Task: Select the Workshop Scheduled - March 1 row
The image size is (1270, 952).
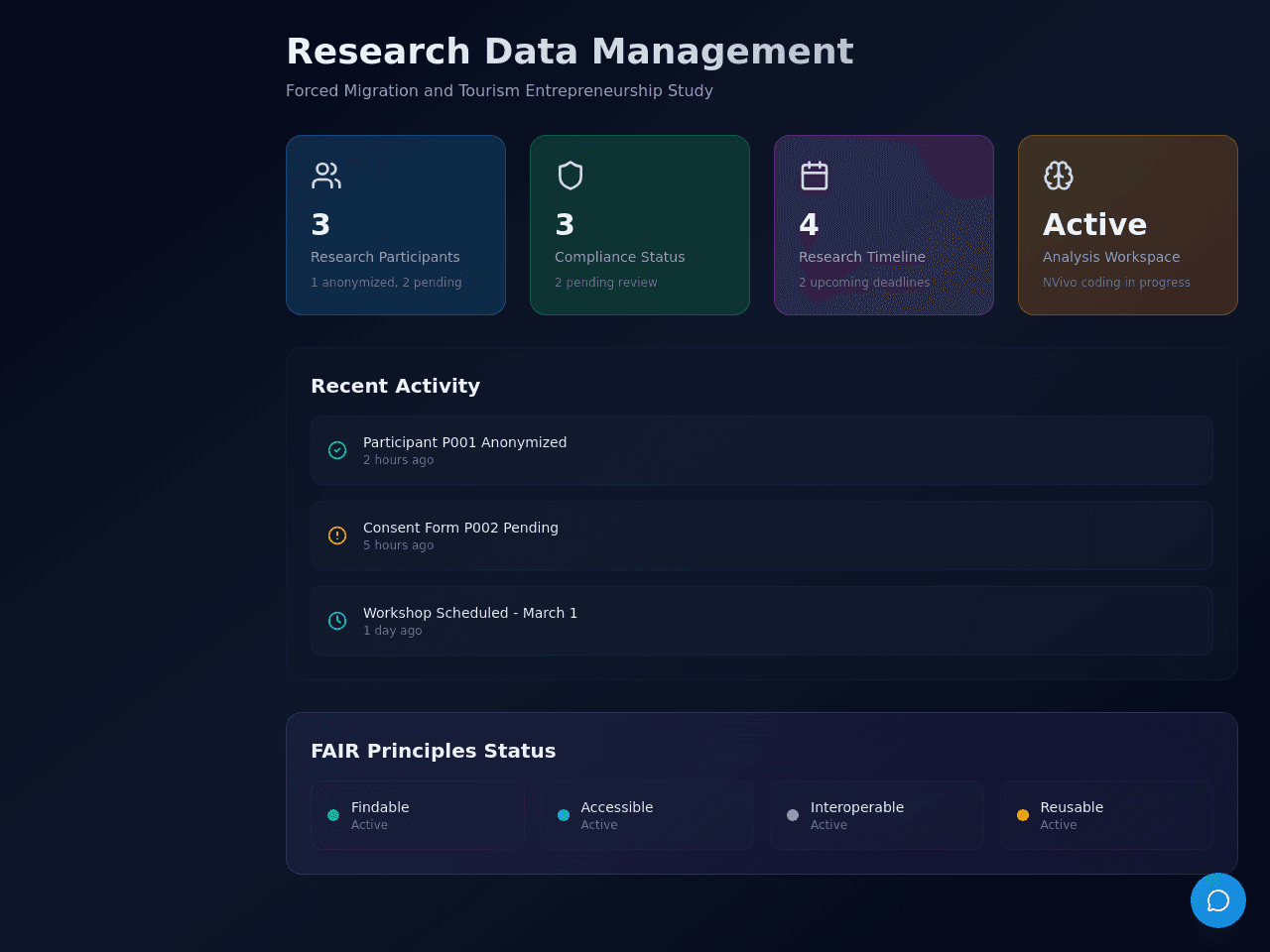Action: pos(762,621)
